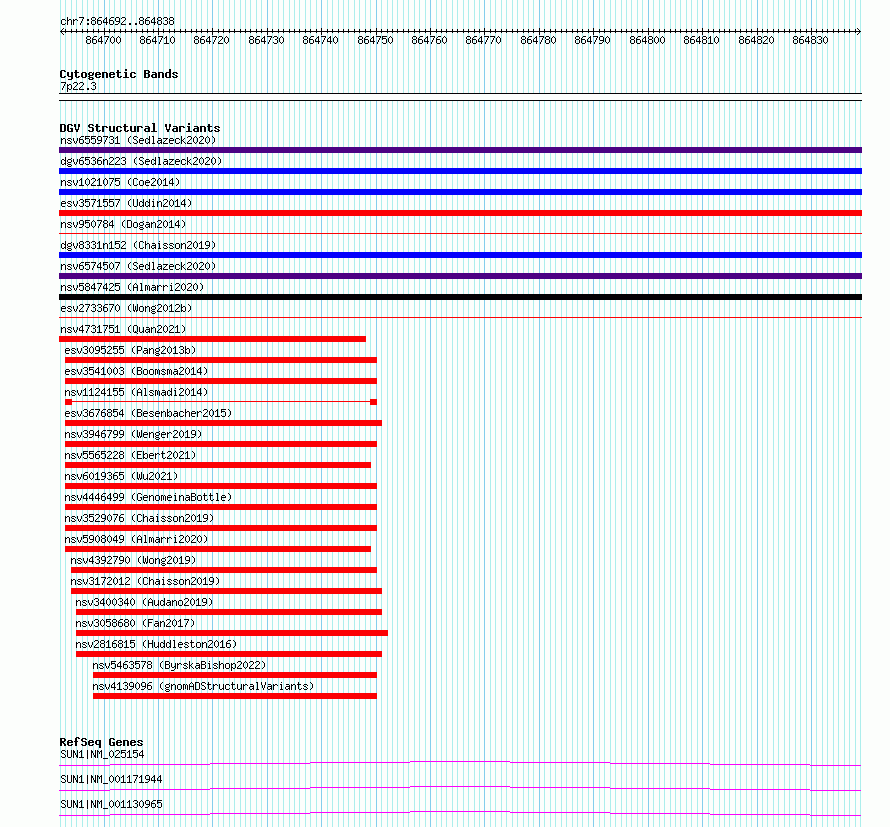The height and width of the screenshot is (827, 890).
Task: Click nsv6574507 (Sedlazeck2020) label
Action: point(138,266)
